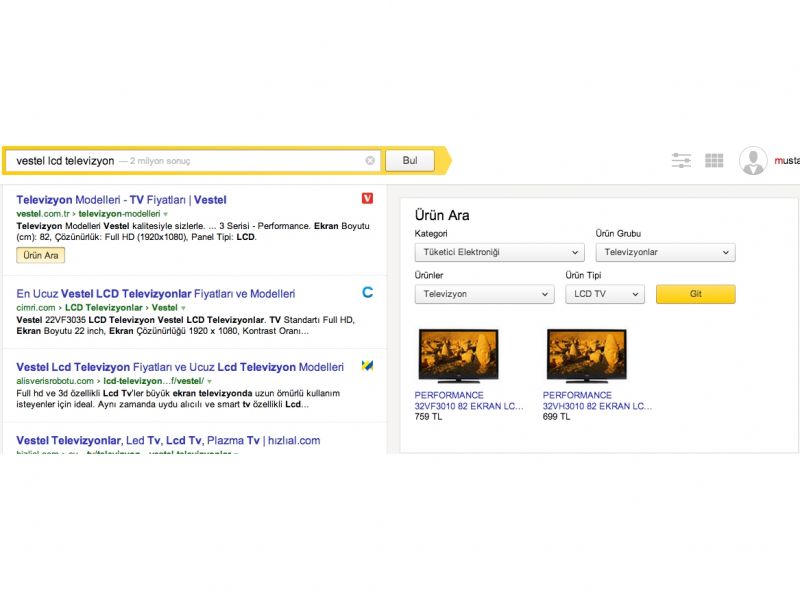This screenshot has height=600, width=800.
Task: Click the username text beside the avatar
Action: pos(787,161)
